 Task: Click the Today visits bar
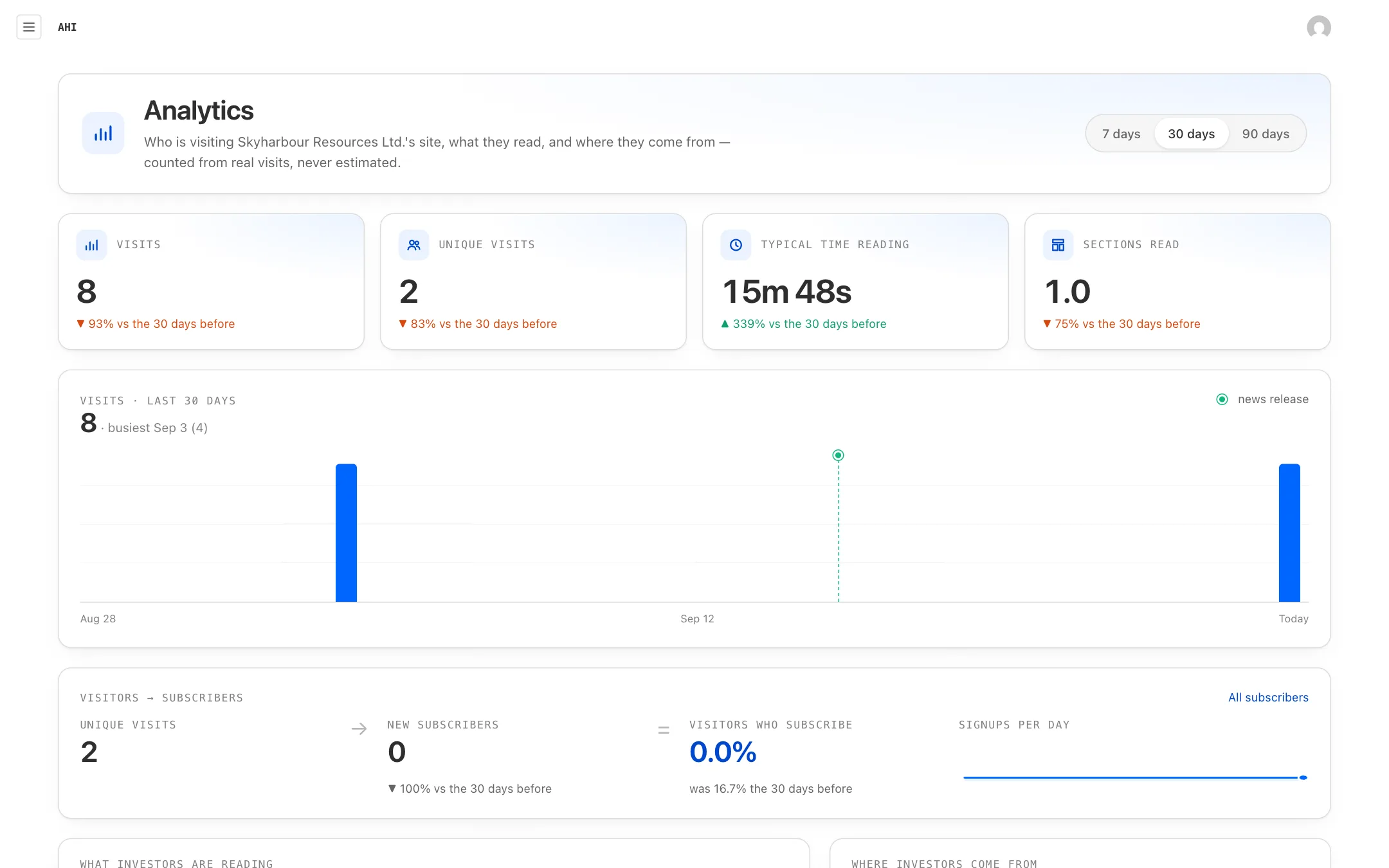click(x=1289, y=532)
